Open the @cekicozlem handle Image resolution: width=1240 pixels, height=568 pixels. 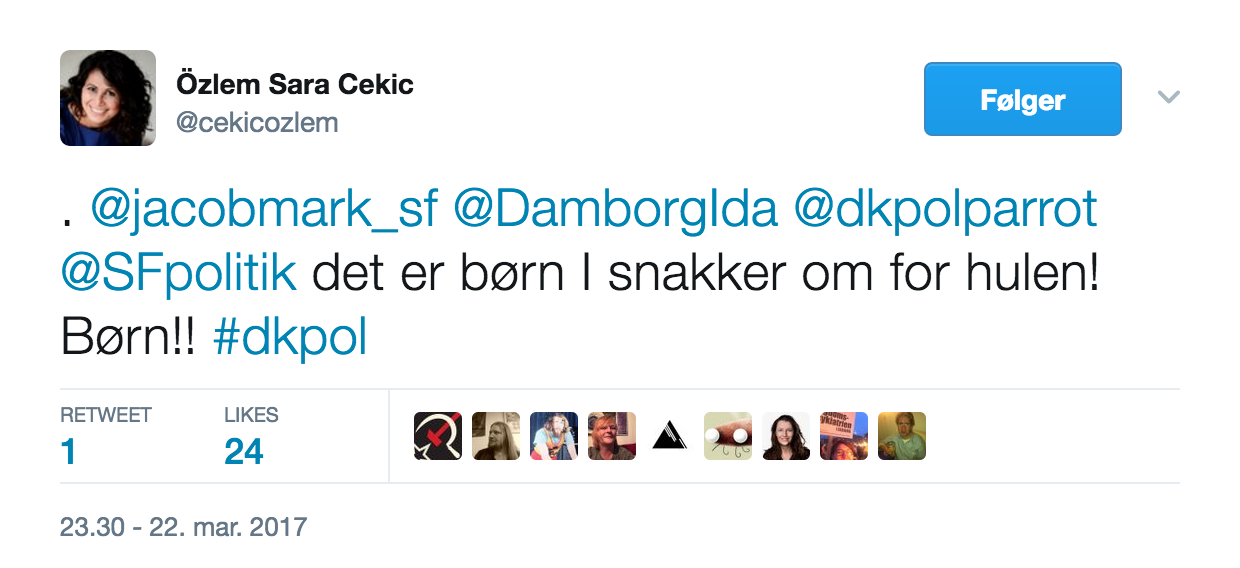click(x=257, y=122)
